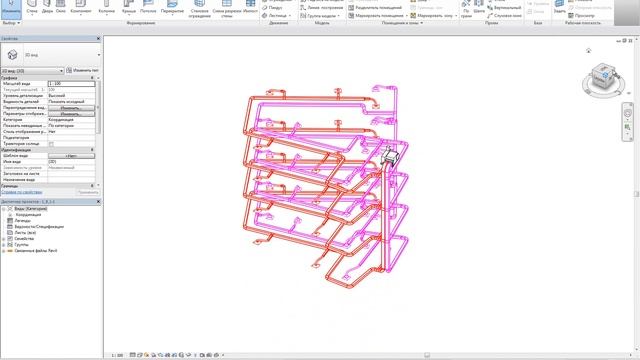Close the Свойства (Properties) palette
This screenshot has width=640, height=360.
point(98,38)
